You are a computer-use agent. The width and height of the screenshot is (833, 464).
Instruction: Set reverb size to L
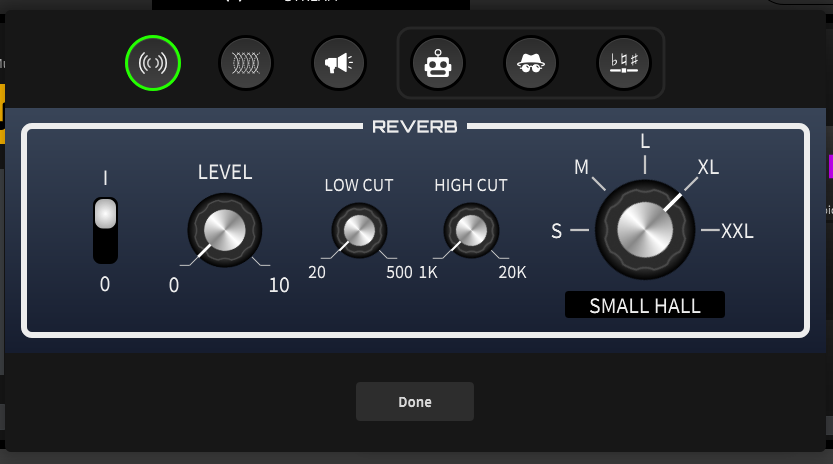tap(645, 141)
